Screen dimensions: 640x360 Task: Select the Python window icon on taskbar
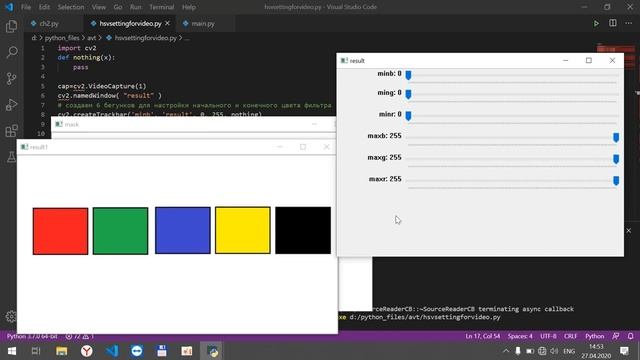click(212, 351)
